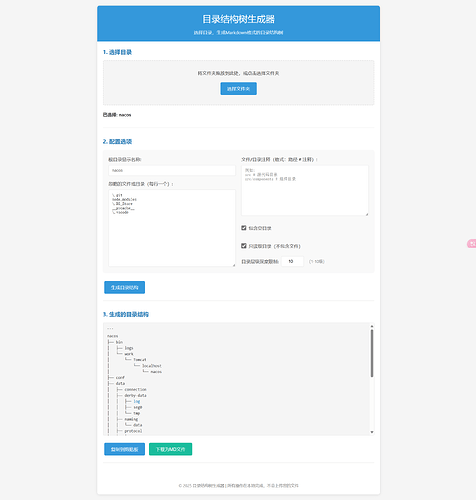Click the blue 选择文件夹 button

tap(238, 89)
